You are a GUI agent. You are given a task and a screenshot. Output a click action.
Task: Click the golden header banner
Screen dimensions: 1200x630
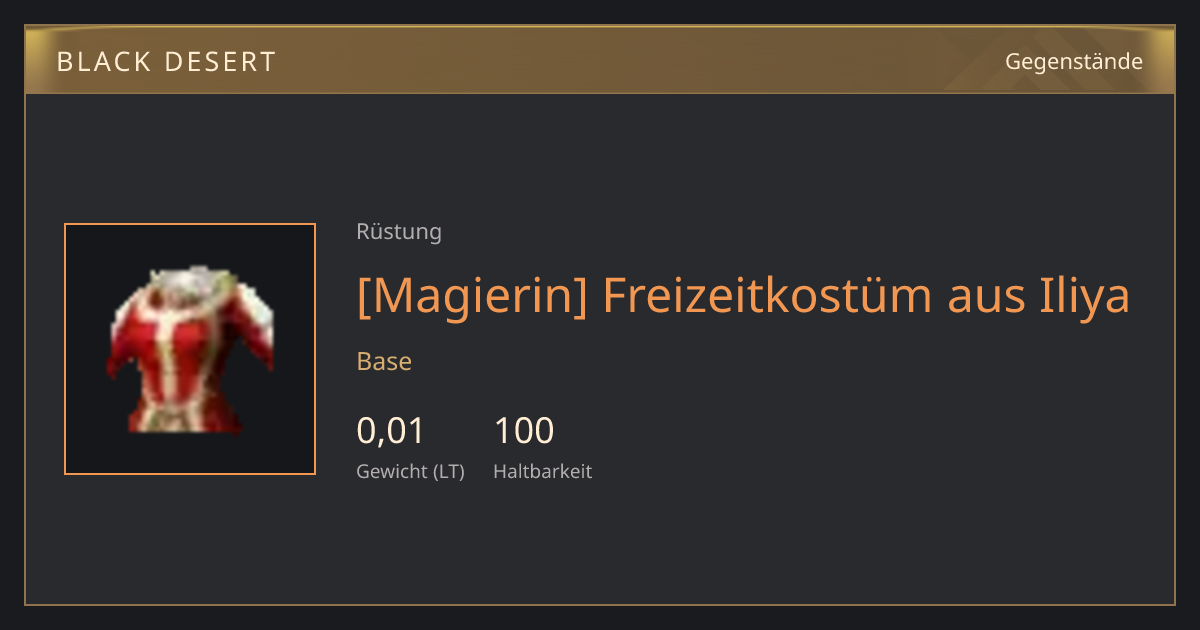[600, 60]
